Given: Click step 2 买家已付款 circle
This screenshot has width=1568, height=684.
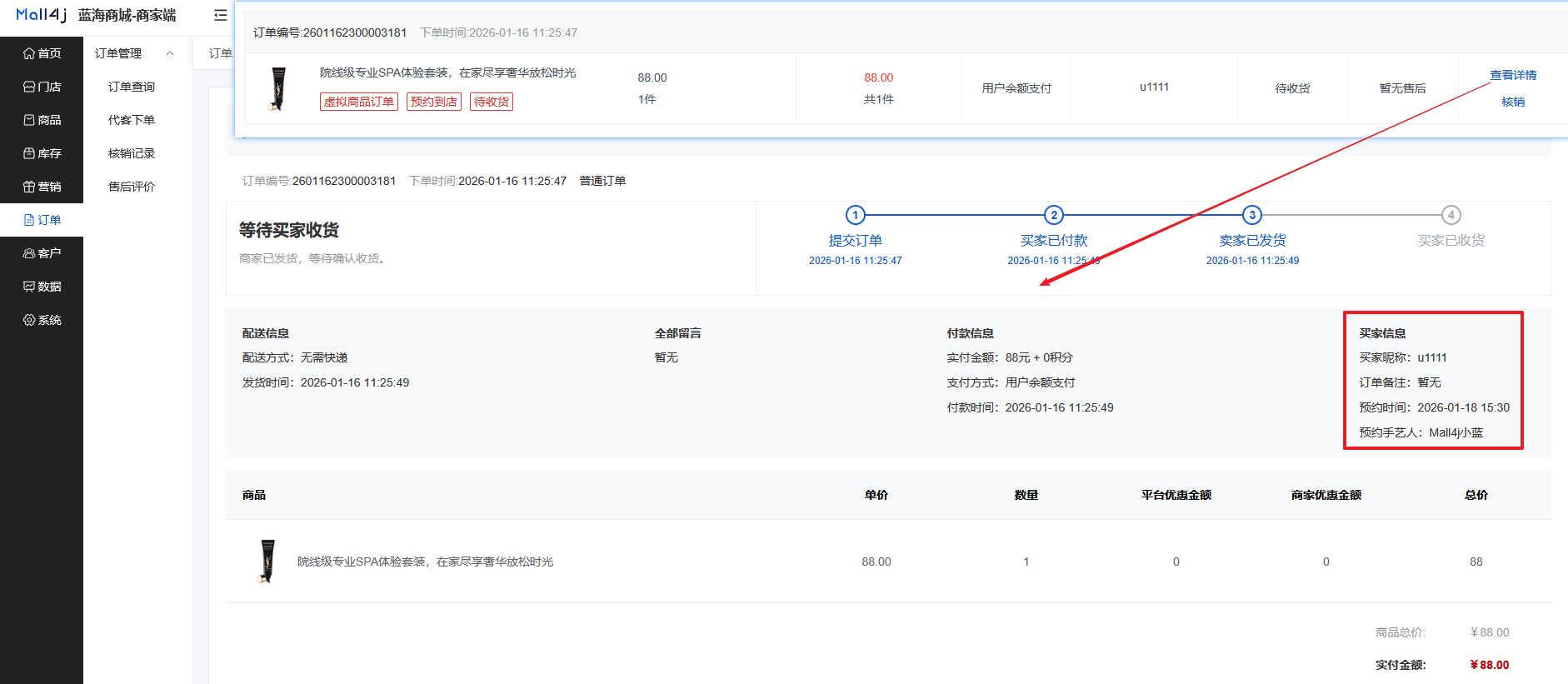Looking at the screenshot, I should [x=1054, y=215].
